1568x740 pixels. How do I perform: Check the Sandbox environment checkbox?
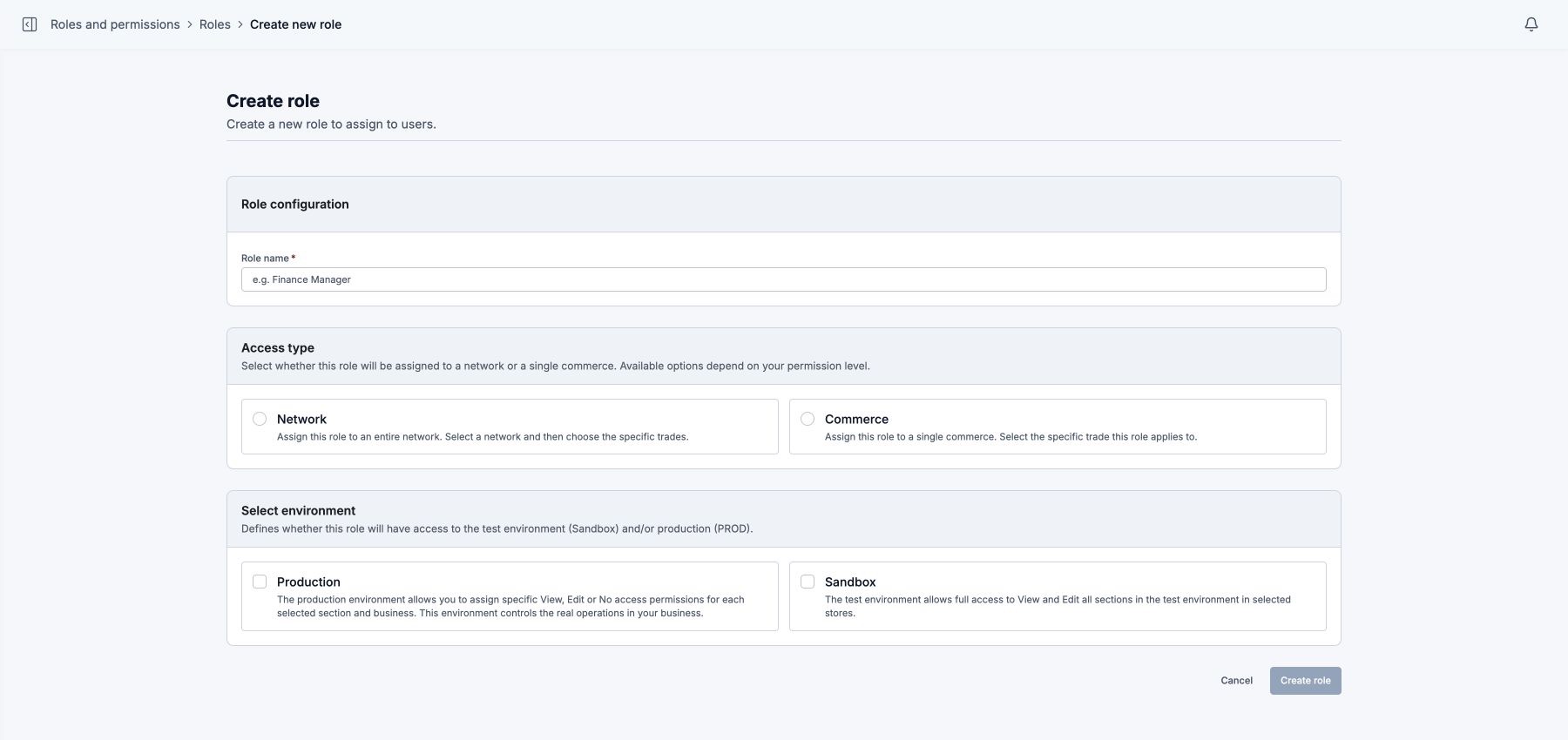(808, 582)
